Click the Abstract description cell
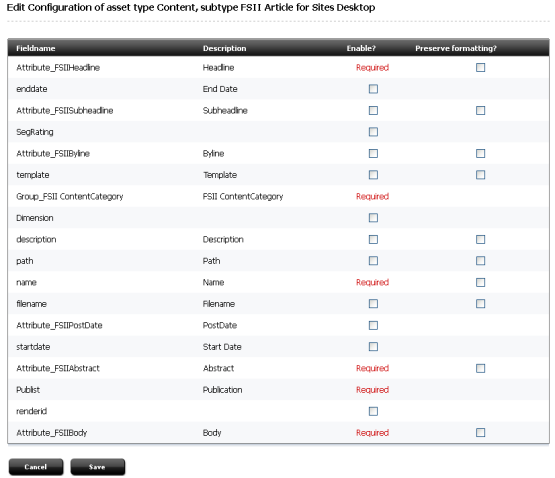 (x=218, y=368)
